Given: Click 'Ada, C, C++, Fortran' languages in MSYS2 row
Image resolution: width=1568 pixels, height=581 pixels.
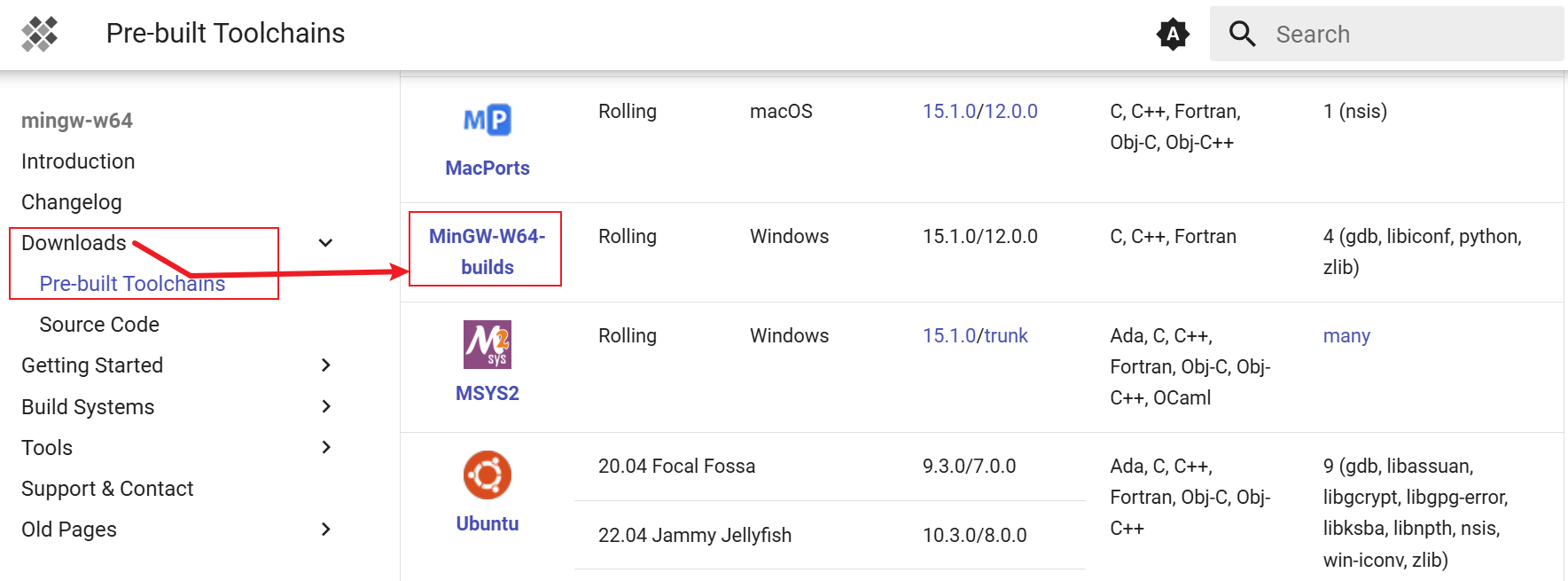Looking at the screenshot, I should (1190, 366).
